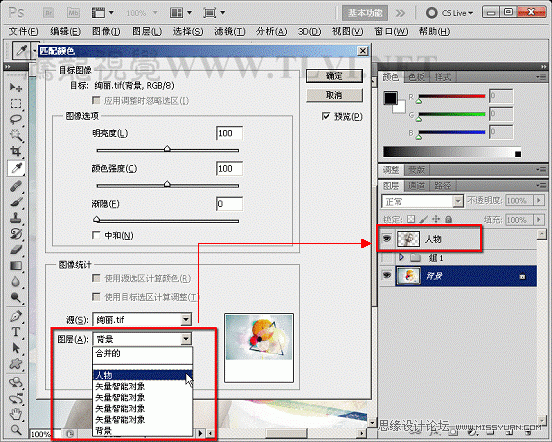Click the 确定 button
Screen dimensions: 552x442
click(x=334, y=76)
